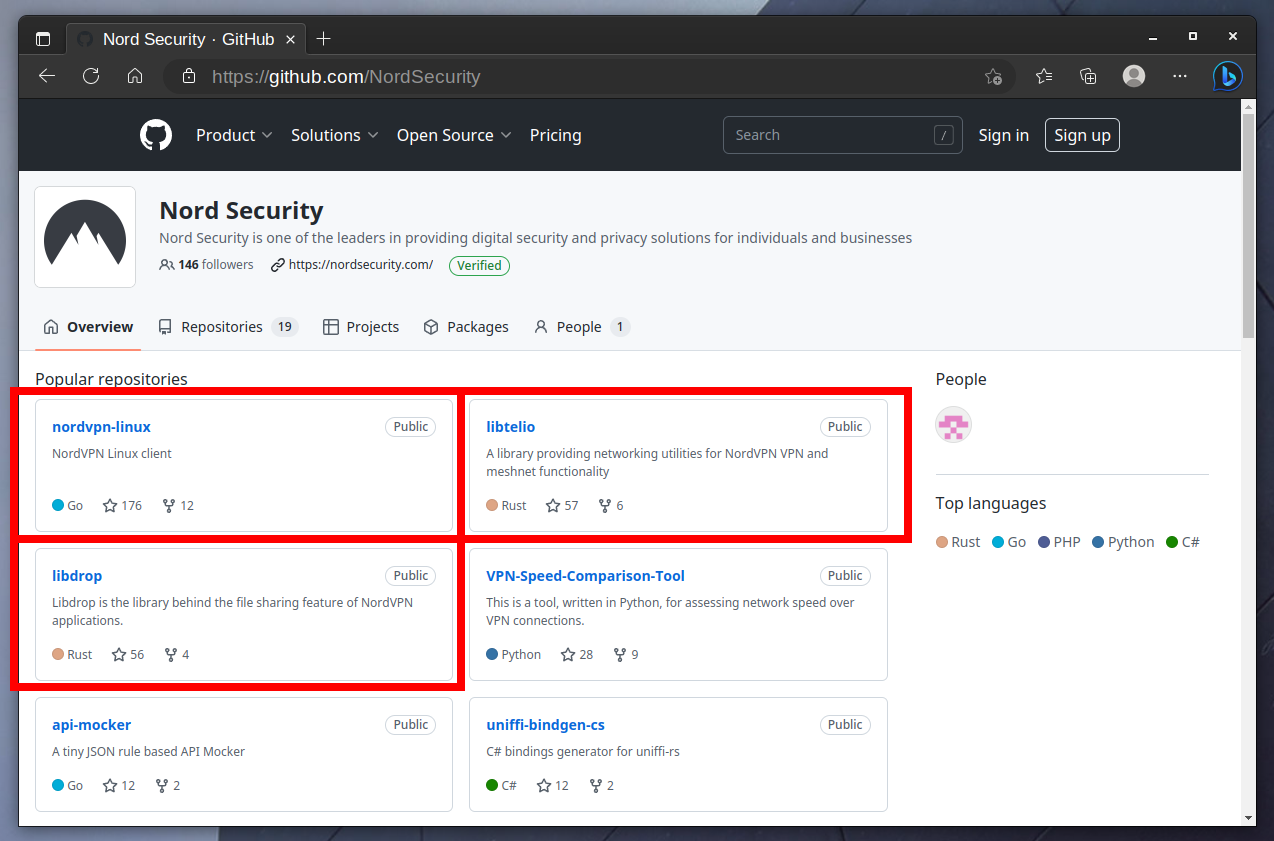The height and width of the screenshot is (841, 1274).
Task: Open the 146 followers link
Action: click(x=207, y=265)
